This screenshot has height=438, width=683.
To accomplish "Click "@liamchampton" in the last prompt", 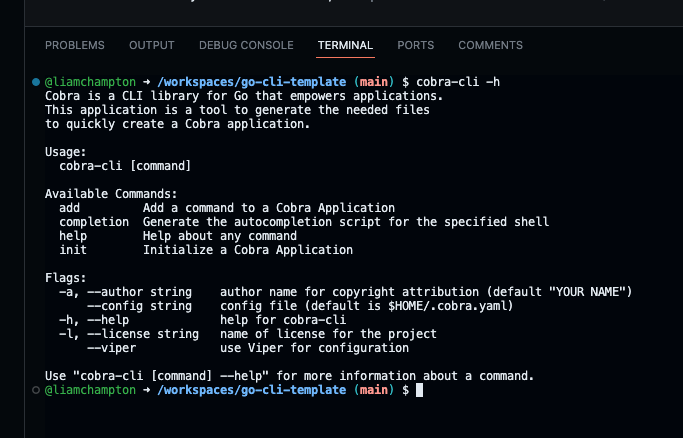I will coord(90,390).
